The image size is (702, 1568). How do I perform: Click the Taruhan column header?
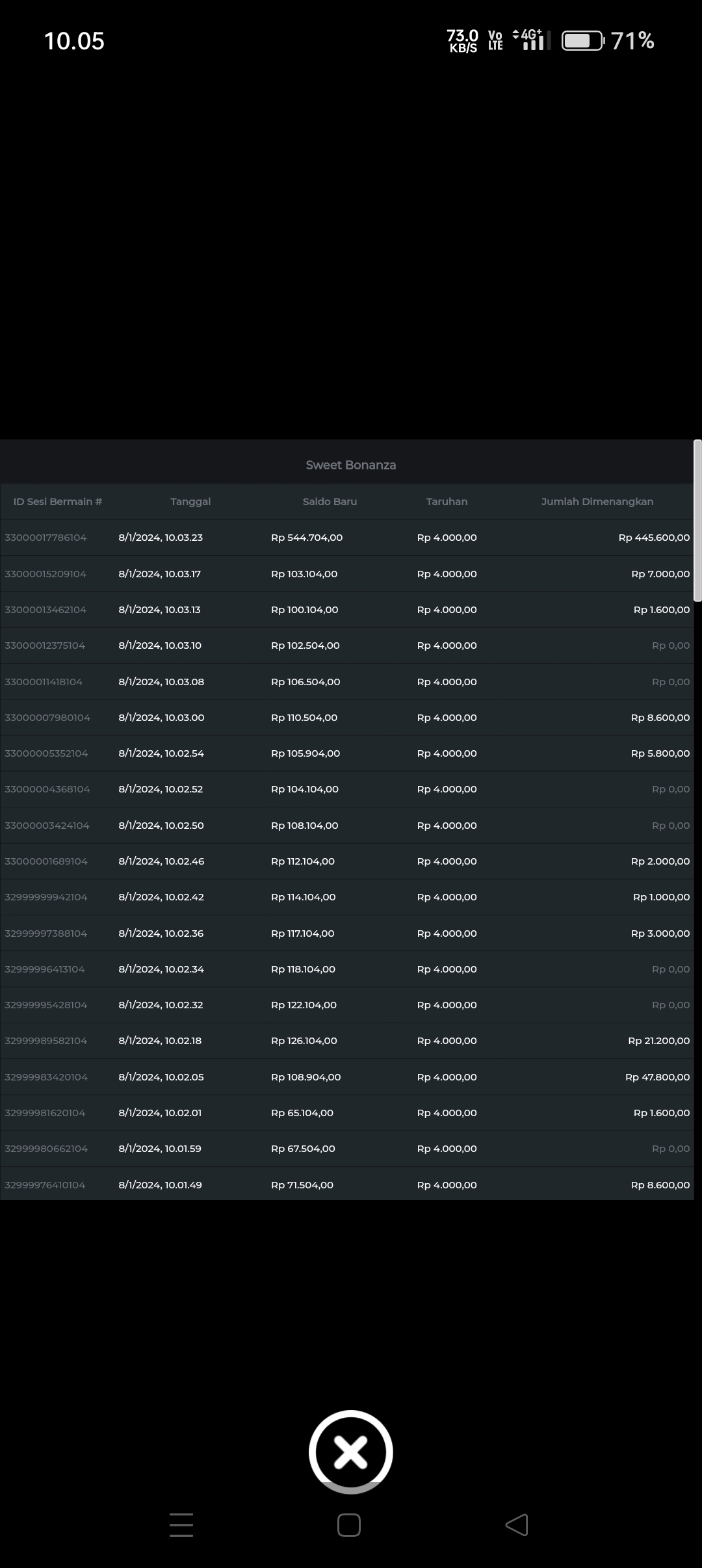[447, 501]
